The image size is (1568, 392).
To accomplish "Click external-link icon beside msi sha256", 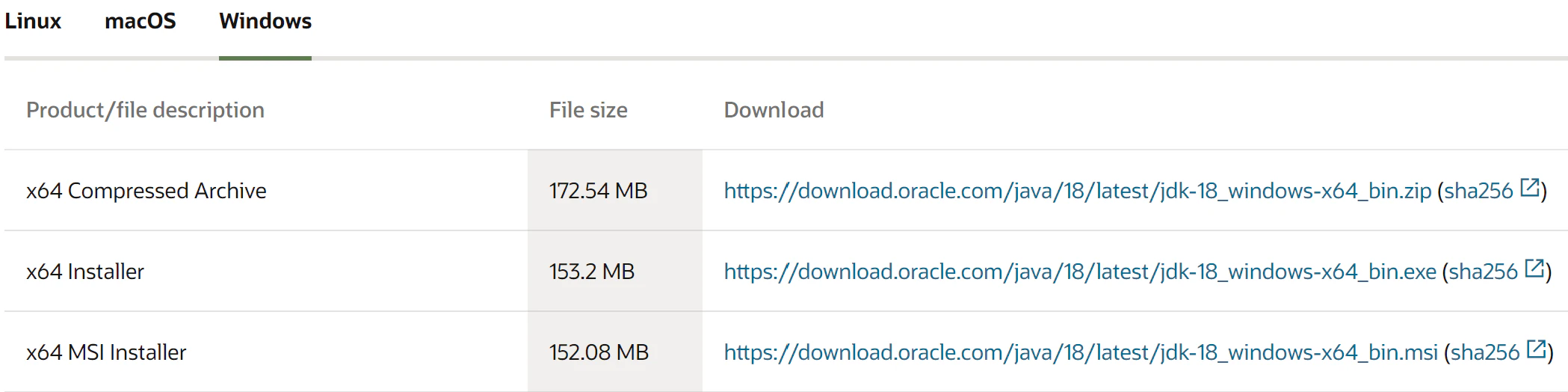I will pyautogui.click(x=1537, y=349).
